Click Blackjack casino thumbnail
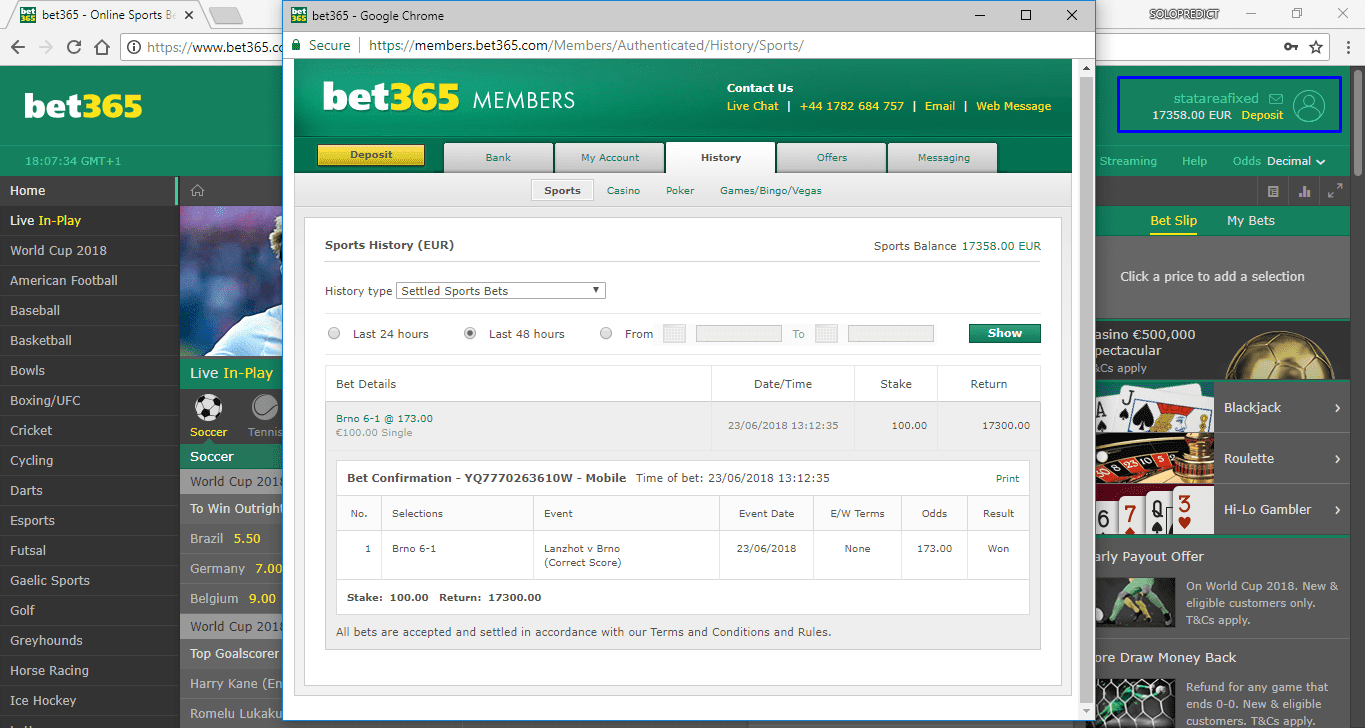 1155,407
